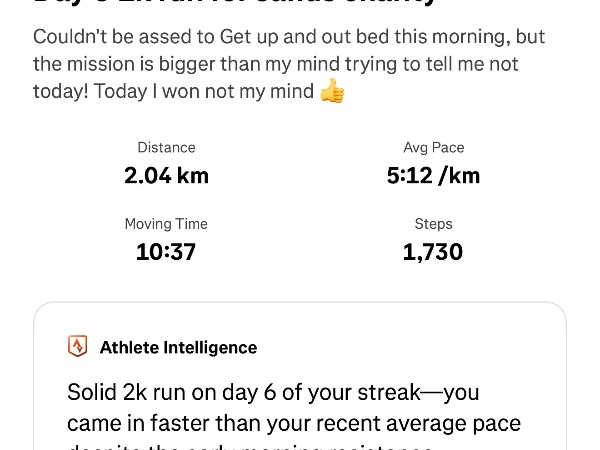
Task: Tap the Athlete Intelligence logo icon
Action: pyautogui.click(x=77, y=347)
